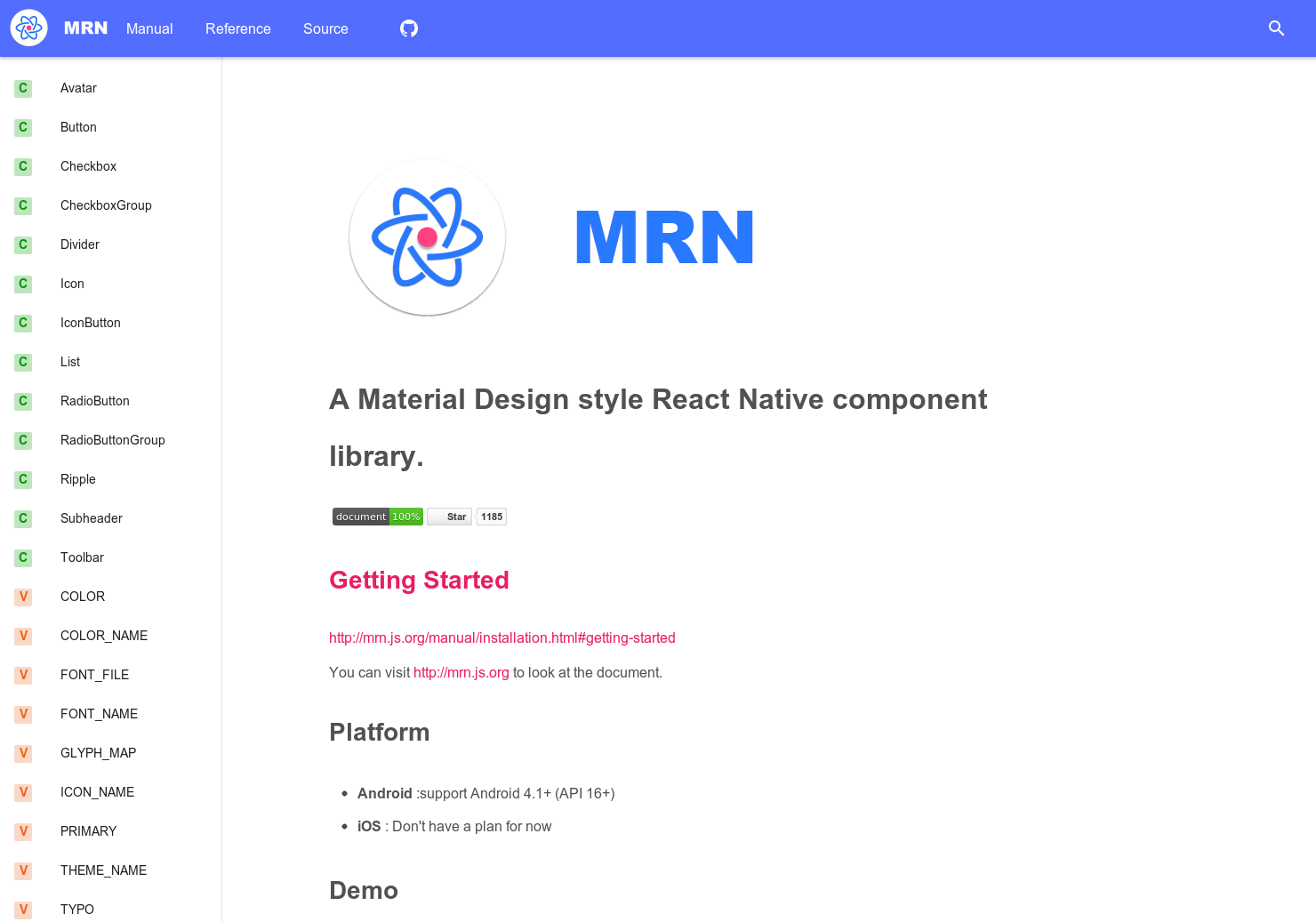Click the class badge next to Avatar
This screenshot has width=1316, height=922.
click(x=23, y=88)
